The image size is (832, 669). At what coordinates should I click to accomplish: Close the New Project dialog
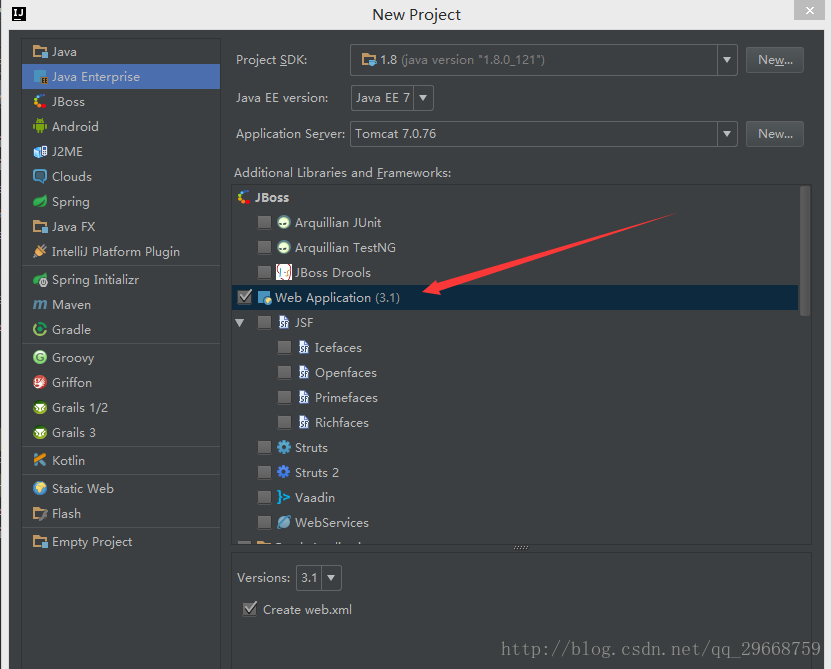pyautogui.click(x=809, y=10)
